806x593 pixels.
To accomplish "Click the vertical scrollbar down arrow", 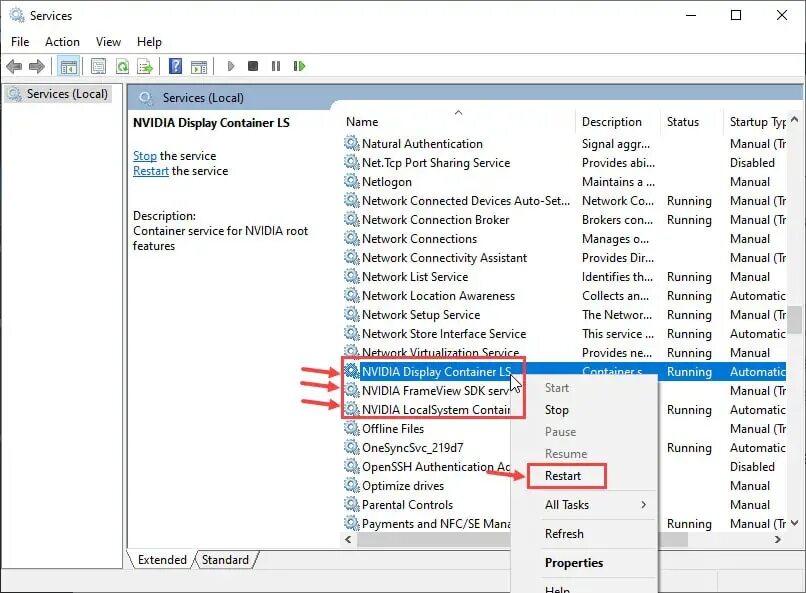I will (x=795, y=523).
